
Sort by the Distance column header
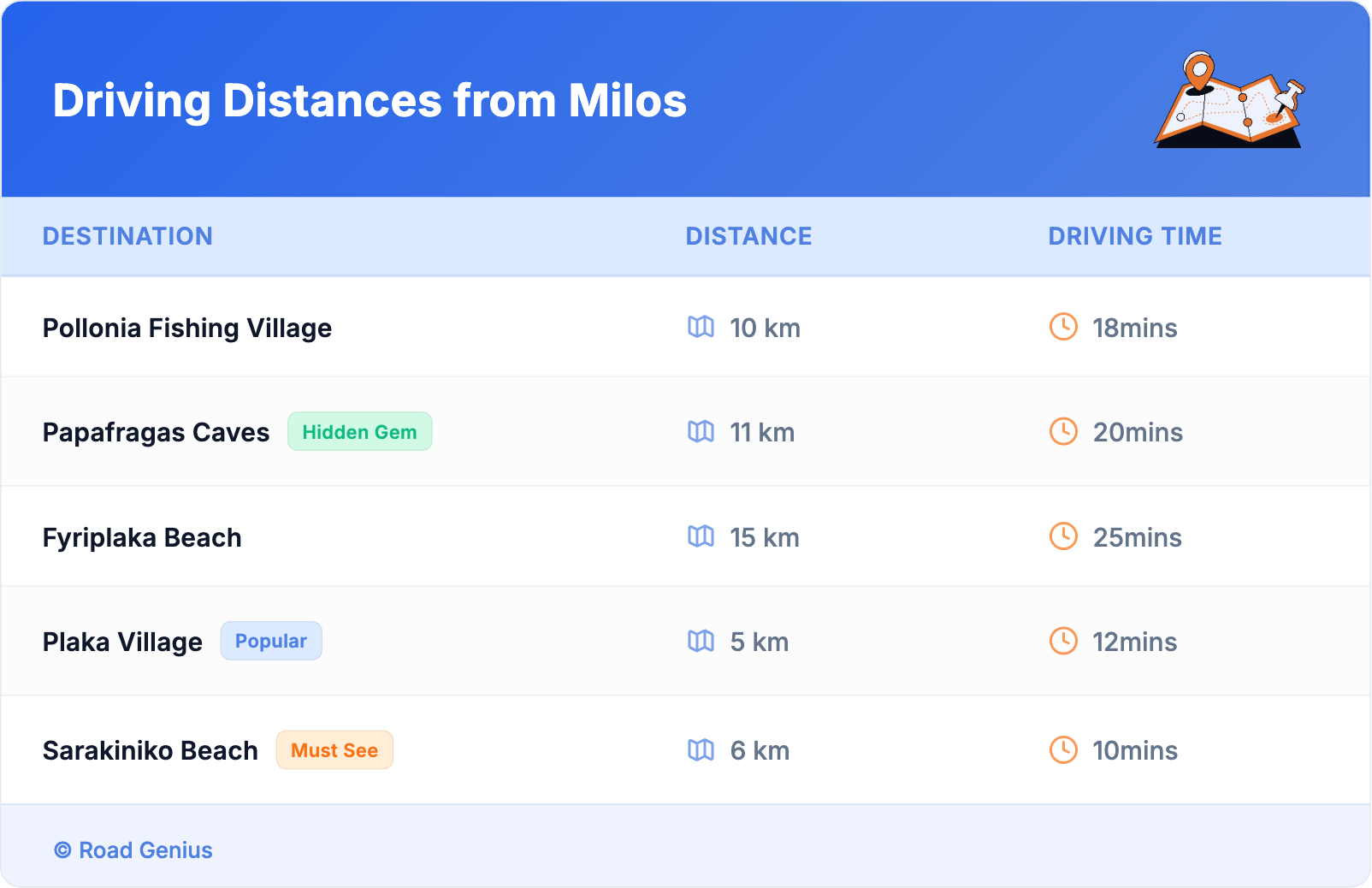(748, 236)
